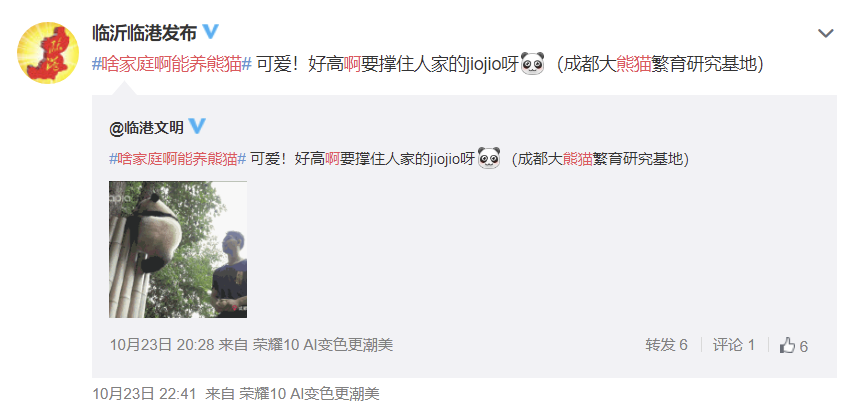Open hashtag #啥家庭啊能养熊猫# in the top post
Image resolution: width=855 pixels, height=410 pixels.
(x=172, y=64)
